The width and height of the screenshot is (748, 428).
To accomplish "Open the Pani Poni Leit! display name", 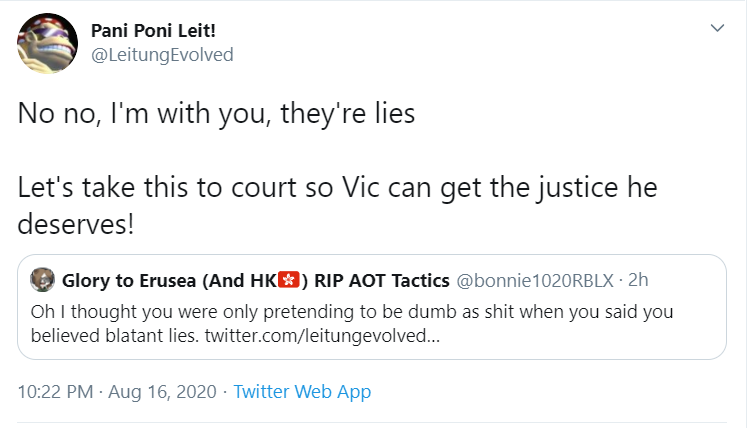I will pos(153,31).
